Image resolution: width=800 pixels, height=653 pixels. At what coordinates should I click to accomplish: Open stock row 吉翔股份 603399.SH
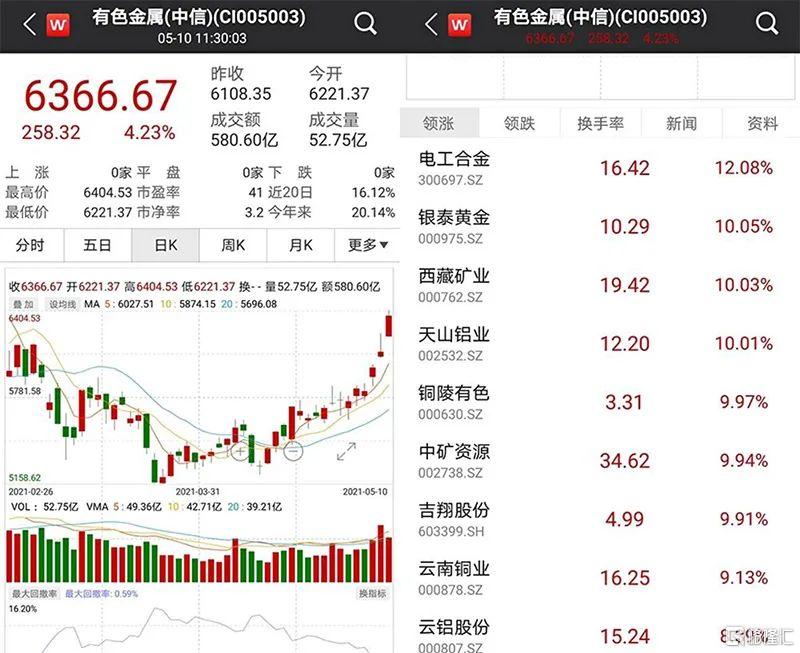point(600,520)
